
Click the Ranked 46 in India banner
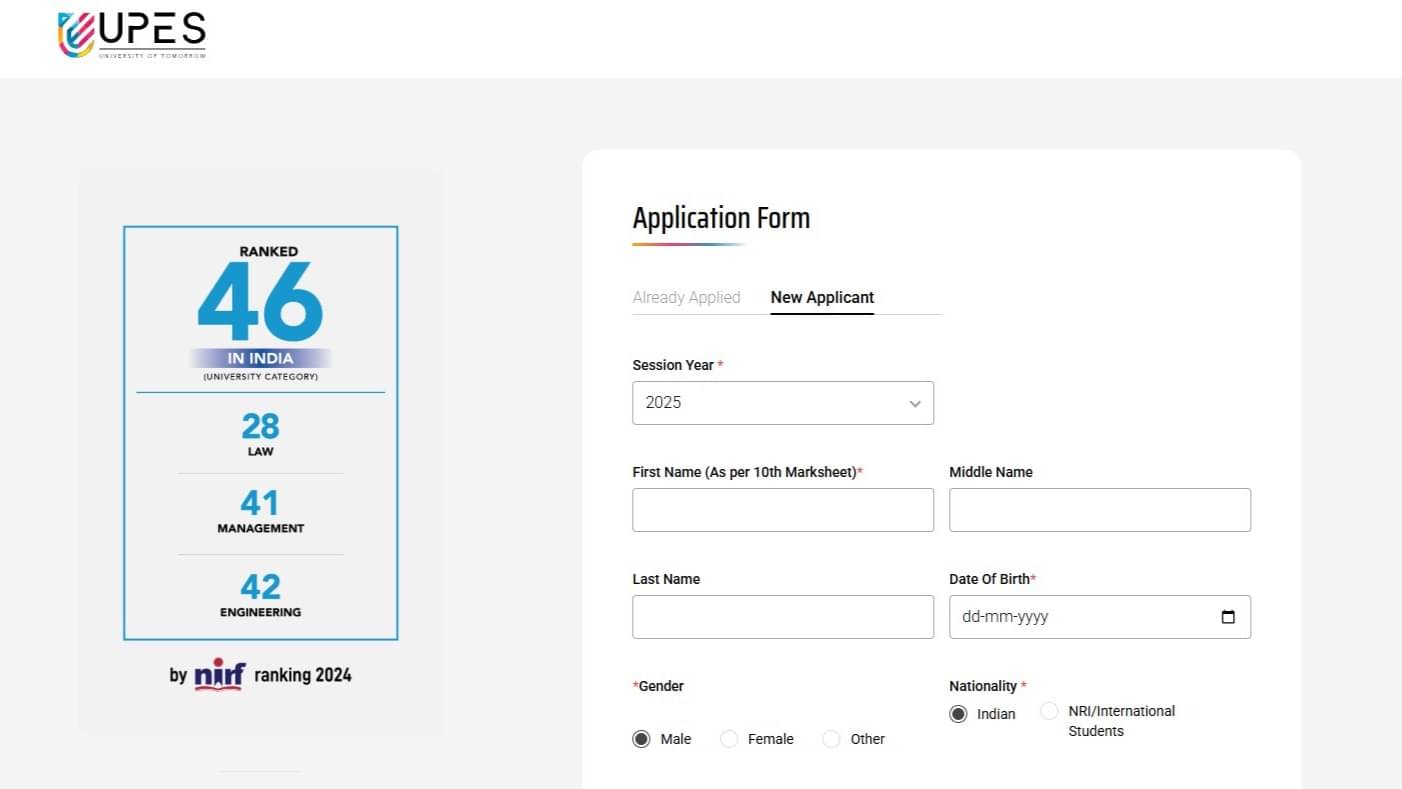pyautogui.click(x=260, y=310)
